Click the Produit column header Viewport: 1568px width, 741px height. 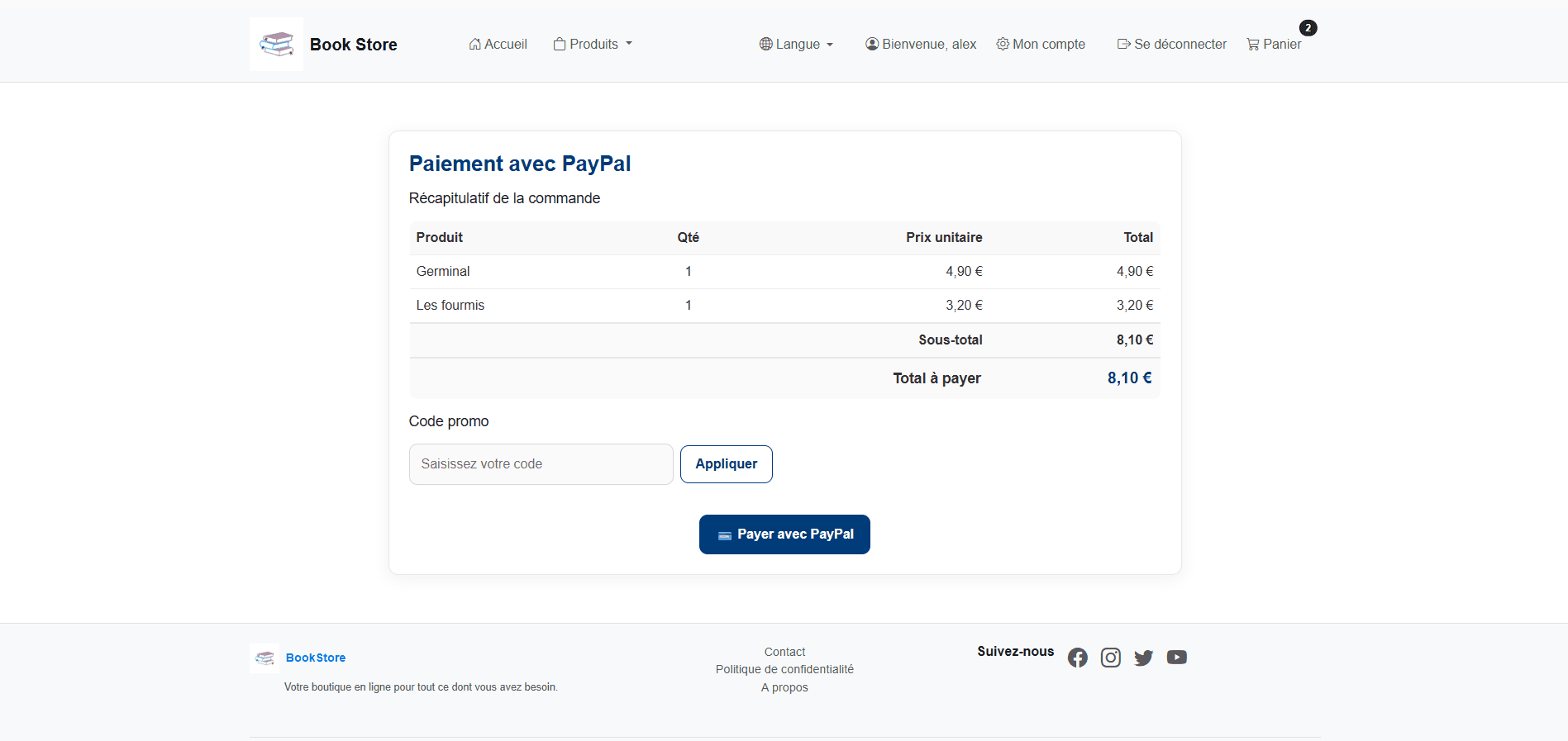[x=440, y=238]
